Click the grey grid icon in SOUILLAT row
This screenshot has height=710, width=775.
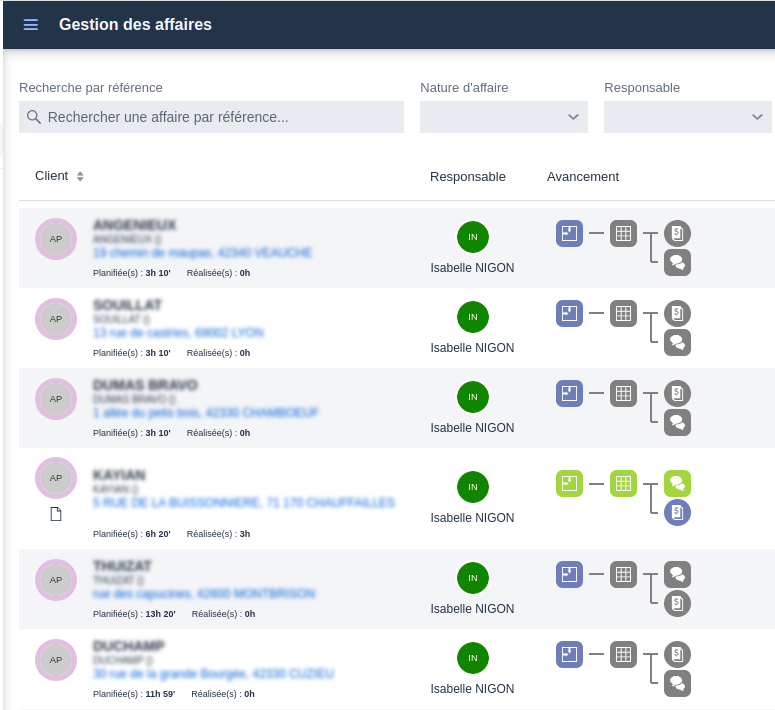pyautogui.click(x=623, y=314)
